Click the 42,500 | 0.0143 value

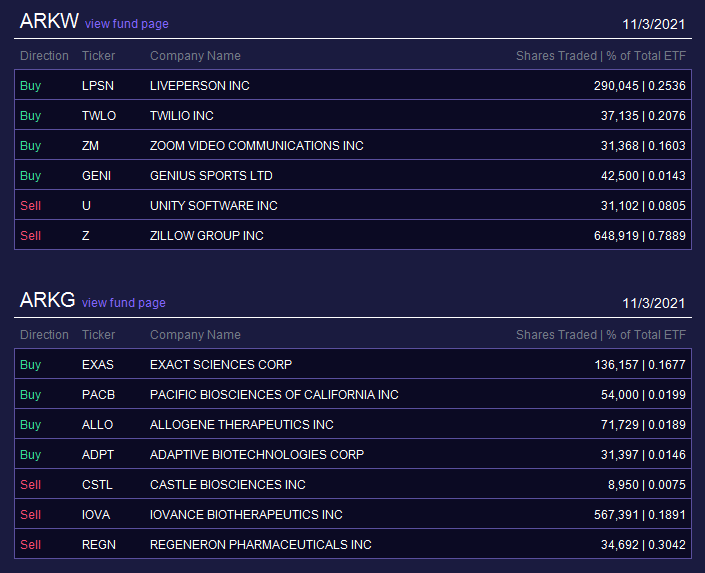[x=643, y=175]
